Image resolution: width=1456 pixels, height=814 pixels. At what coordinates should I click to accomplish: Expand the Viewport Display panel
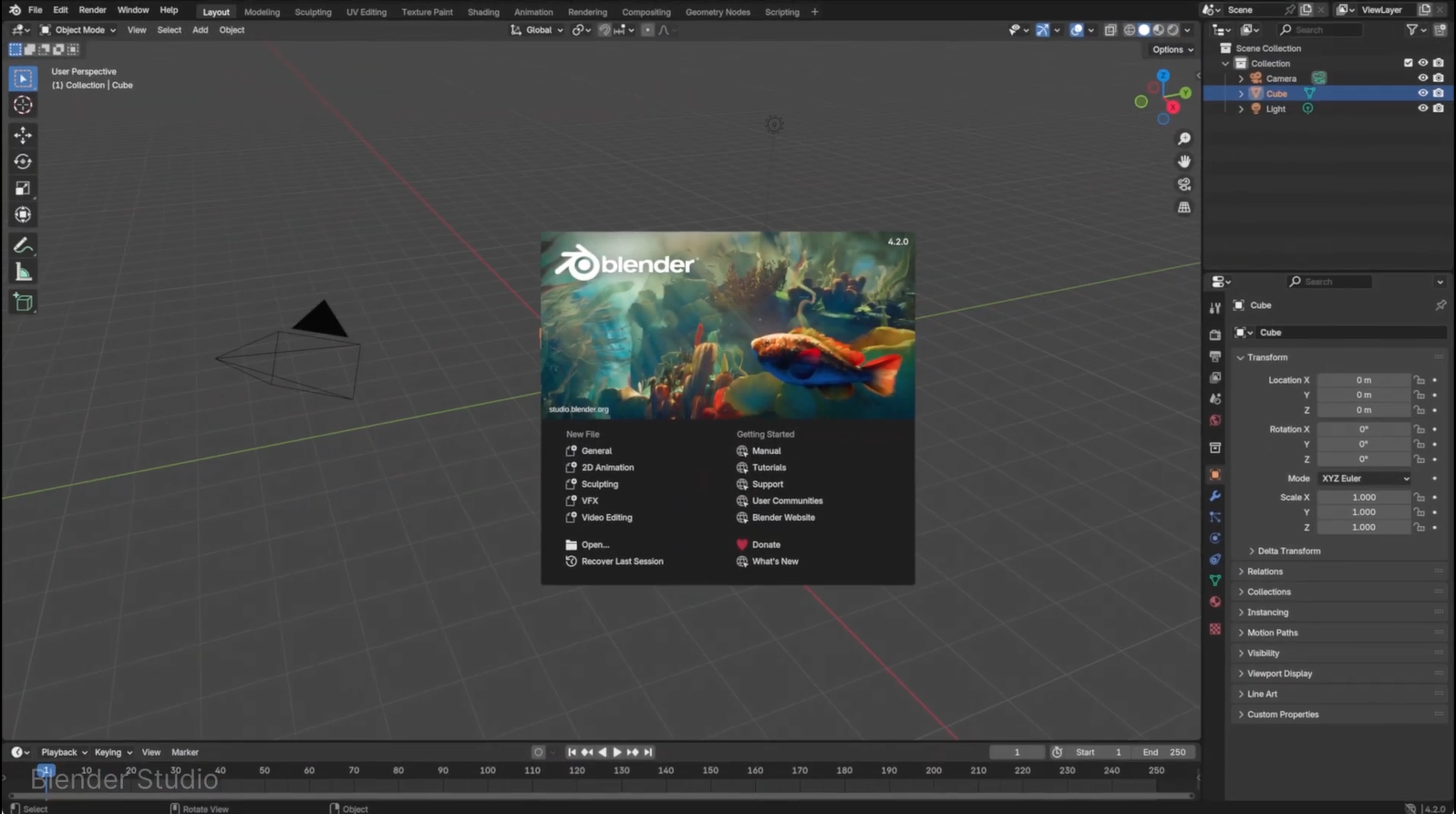point(1279,674)
